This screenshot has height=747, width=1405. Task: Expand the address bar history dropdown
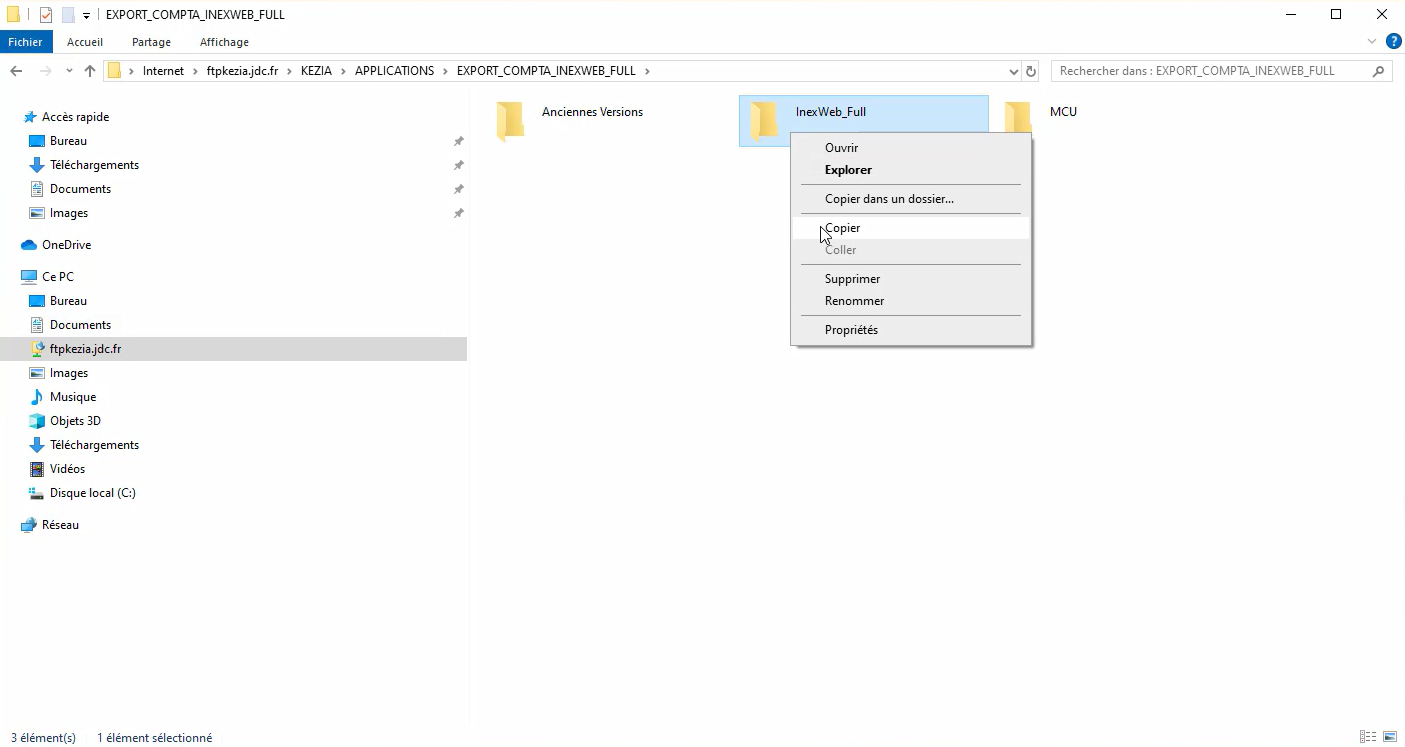(1014, 71)
